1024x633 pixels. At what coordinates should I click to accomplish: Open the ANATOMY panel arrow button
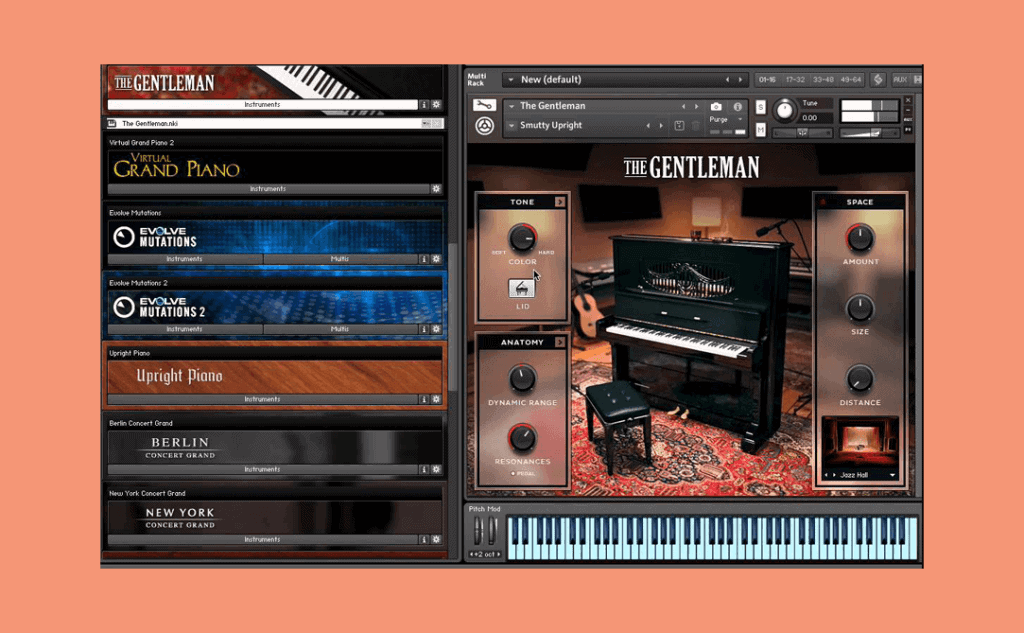[x=560, y=342]
